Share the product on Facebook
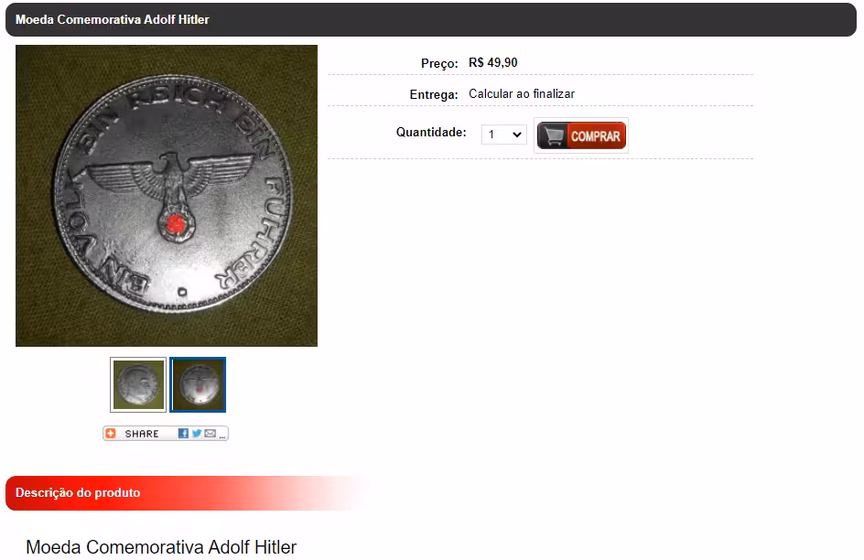 183,434
